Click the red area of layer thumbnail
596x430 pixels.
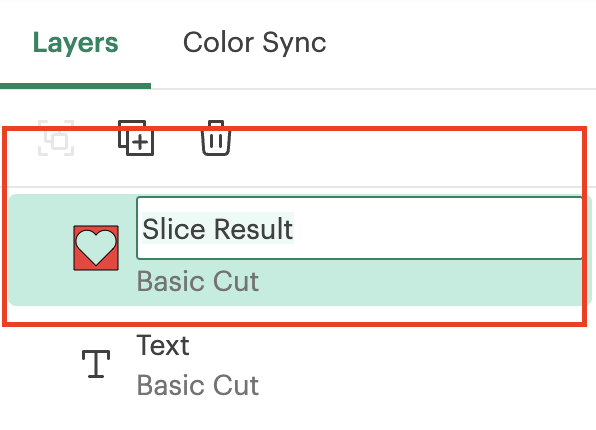pyautogui.click(x=80, y=264)
